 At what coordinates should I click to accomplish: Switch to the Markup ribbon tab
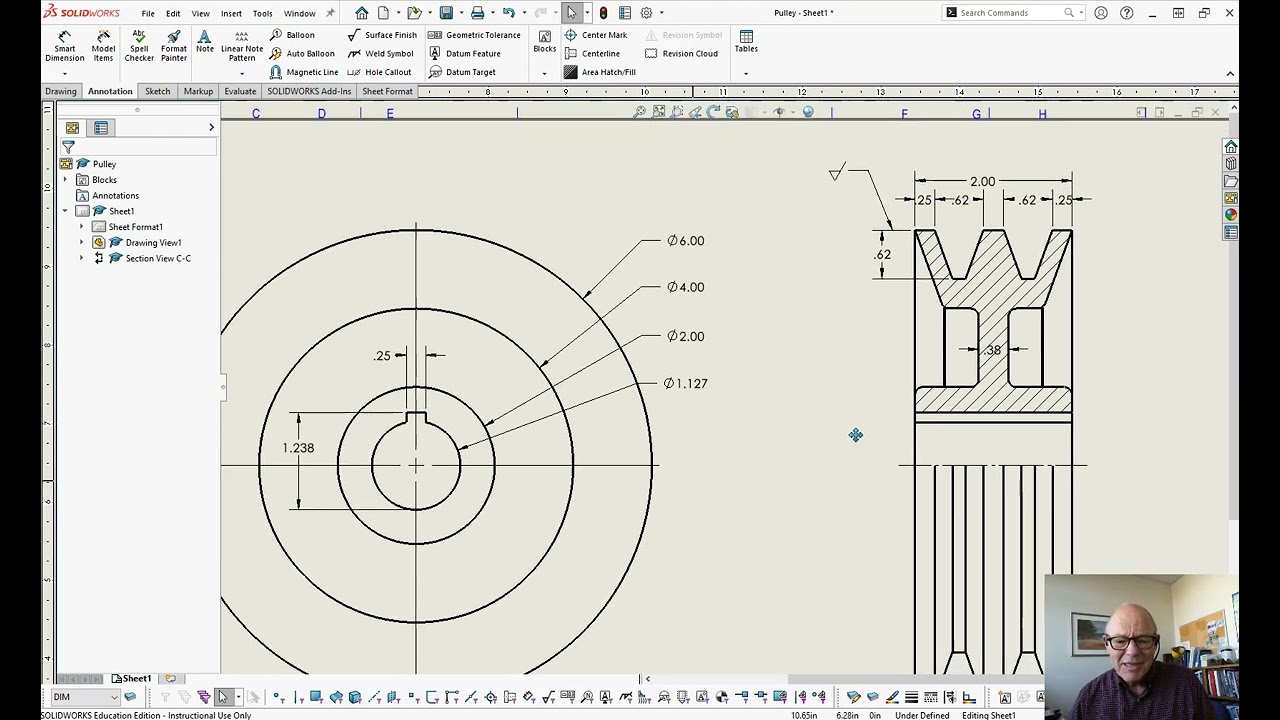point(198,91)
